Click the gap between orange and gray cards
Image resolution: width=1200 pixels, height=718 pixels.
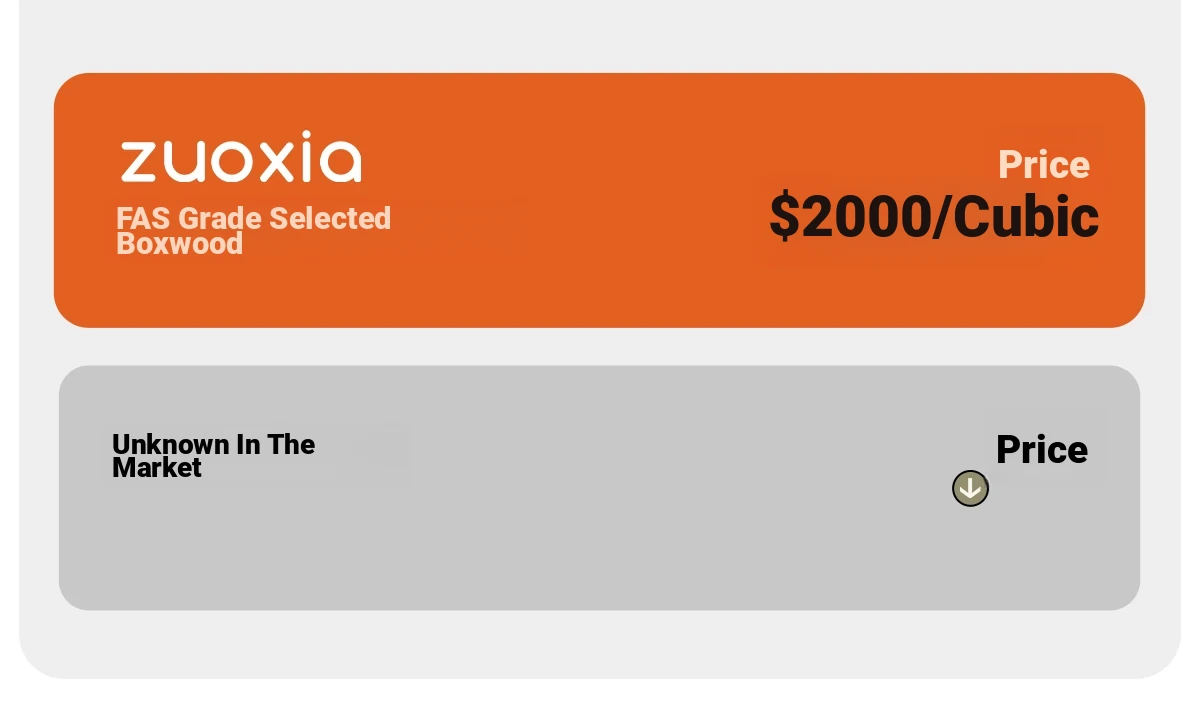[x=600, y=347]
